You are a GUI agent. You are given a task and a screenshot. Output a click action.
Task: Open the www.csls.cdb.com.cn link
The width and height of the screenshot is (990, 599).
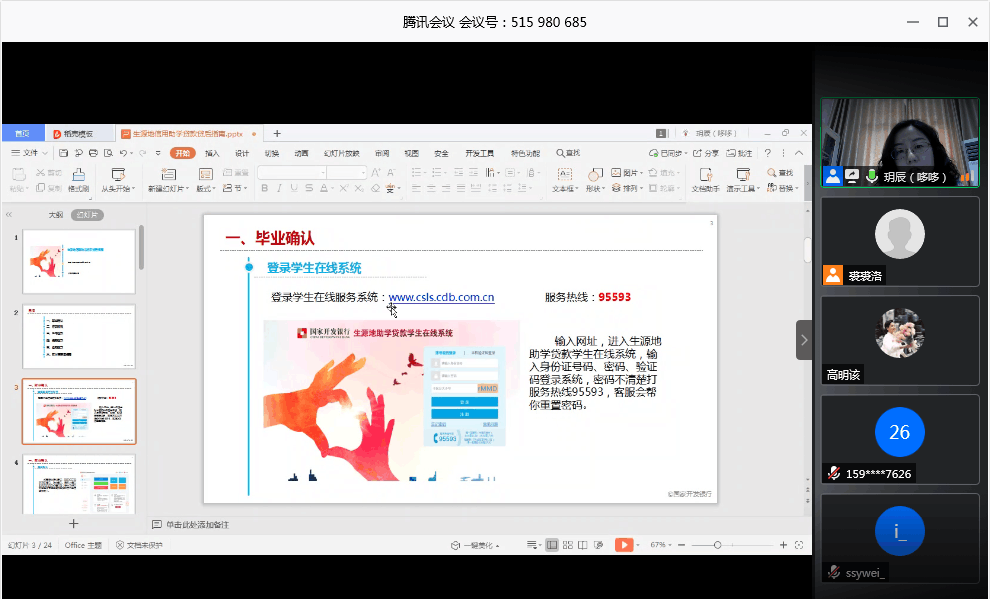point(441,297)
